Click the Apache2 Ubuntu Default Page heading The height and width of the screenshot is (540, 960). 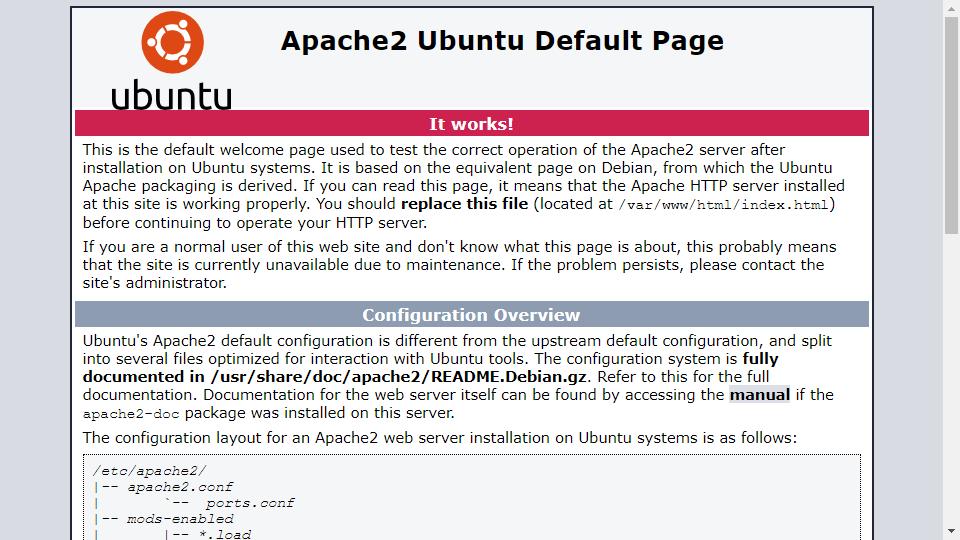(x=502, y=41)
